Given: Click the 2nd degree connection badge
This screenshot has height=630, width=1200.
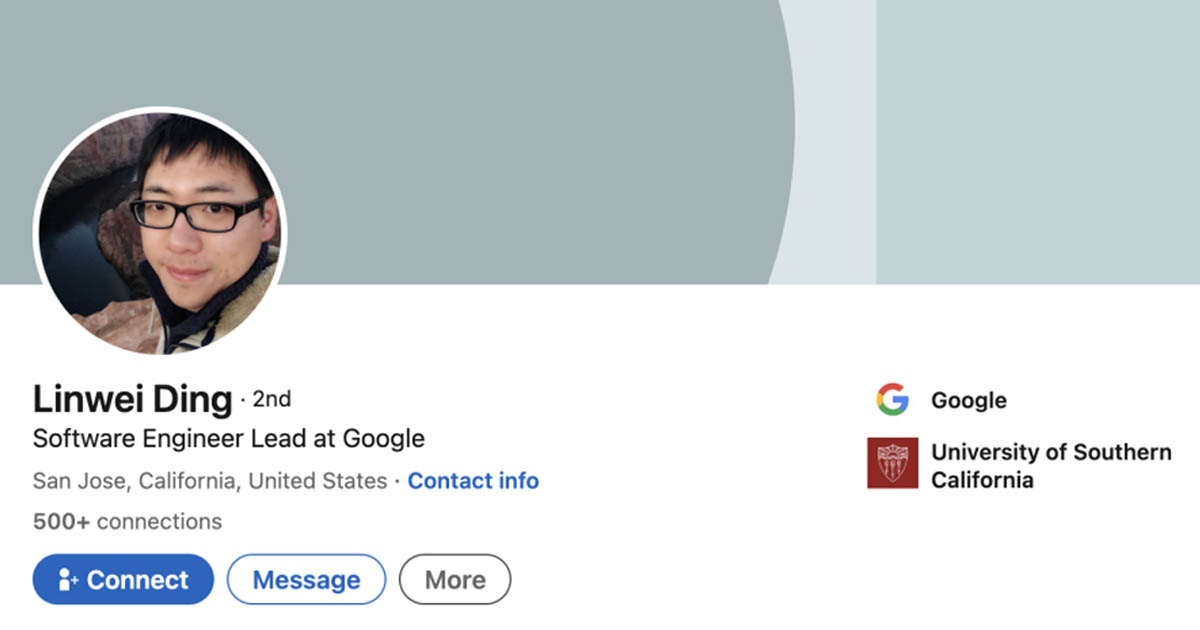Looking at the screenshot, I should point(271,400).
